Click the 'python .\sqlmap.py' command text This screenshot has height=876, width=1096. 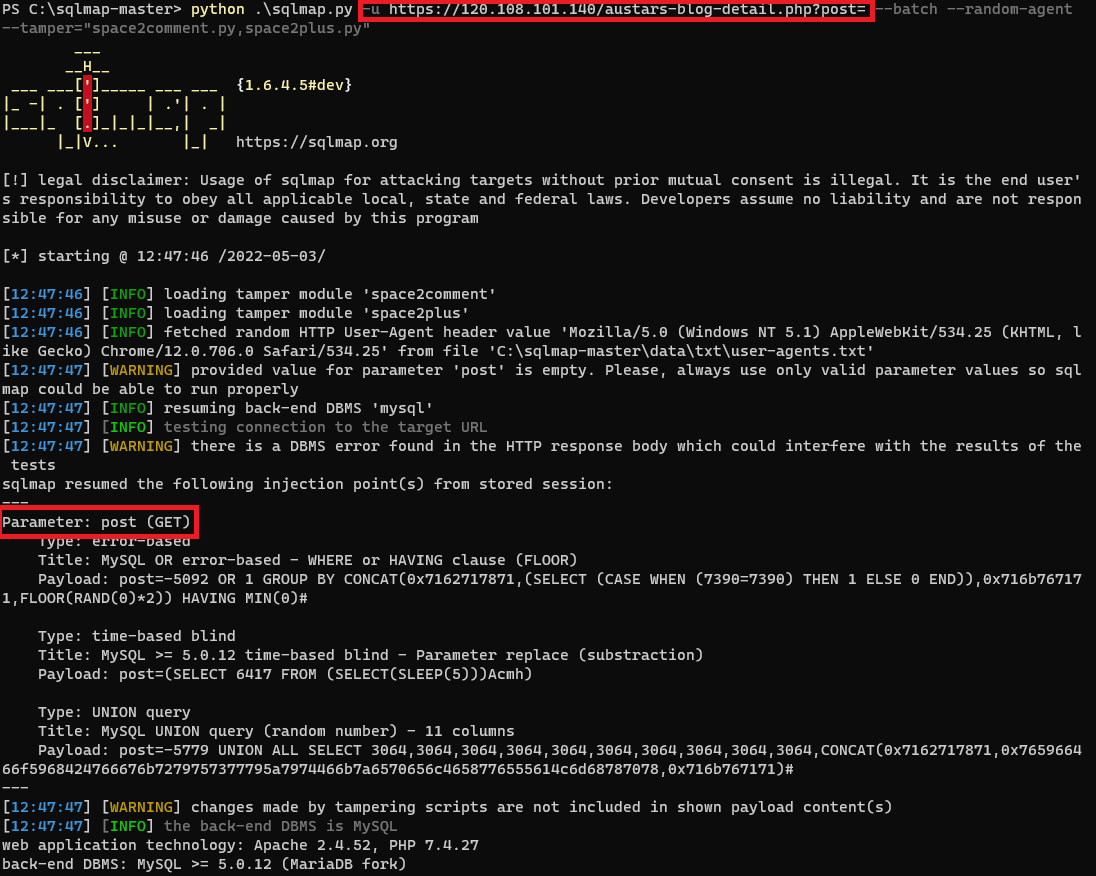272,9
